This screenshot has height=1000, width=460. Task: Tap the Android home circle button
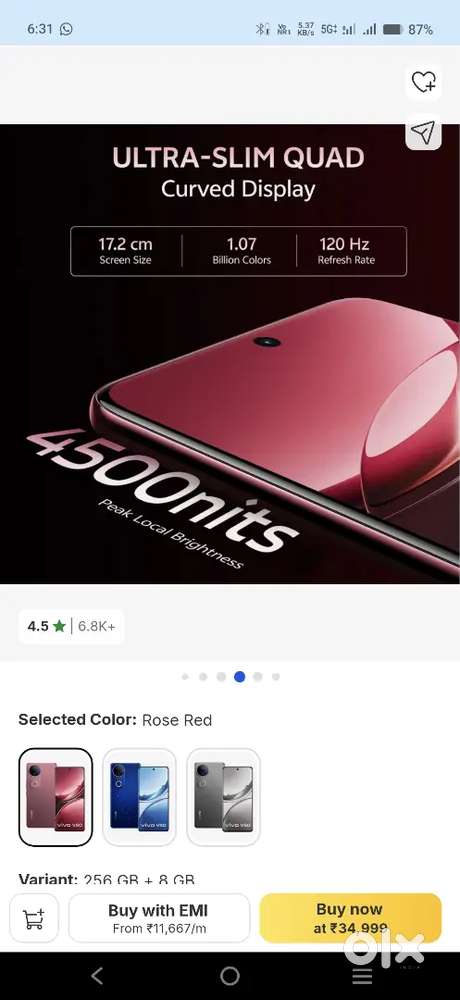[x=230, y=976]
